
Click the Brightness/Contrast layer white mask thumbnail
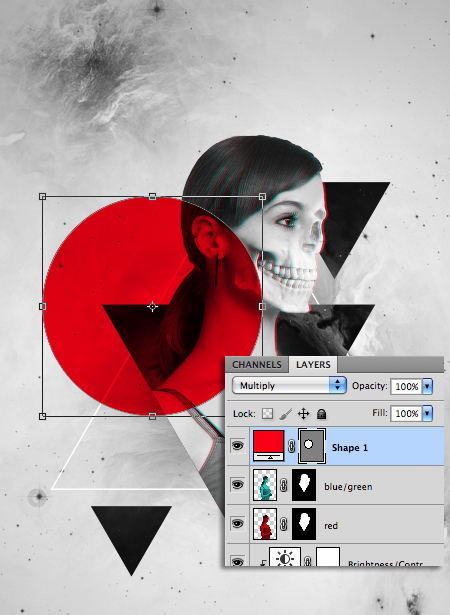point(328,557)
